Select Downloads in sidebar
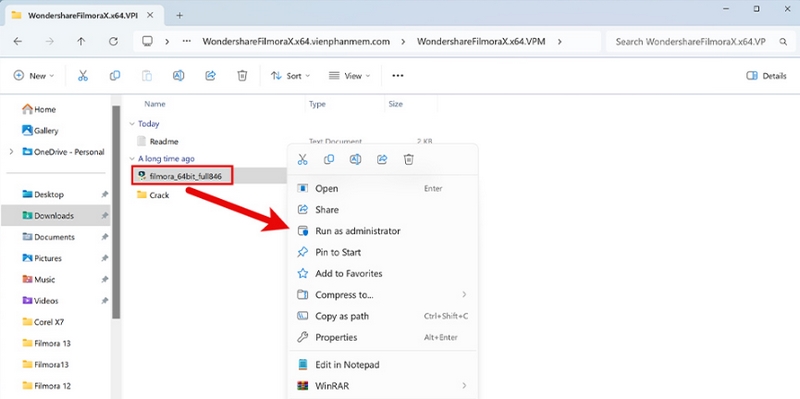Screen dimensions: 800x399 [55, 216]
